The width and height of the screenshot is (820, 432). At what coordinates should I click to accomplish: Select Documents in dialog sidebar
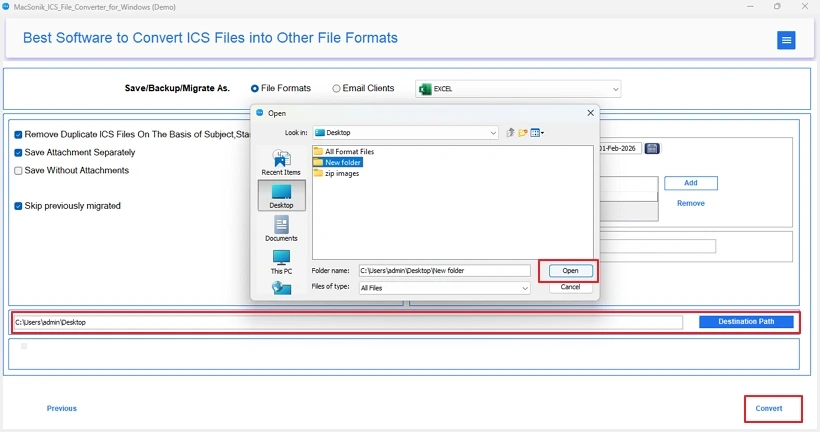coord(281,229)
